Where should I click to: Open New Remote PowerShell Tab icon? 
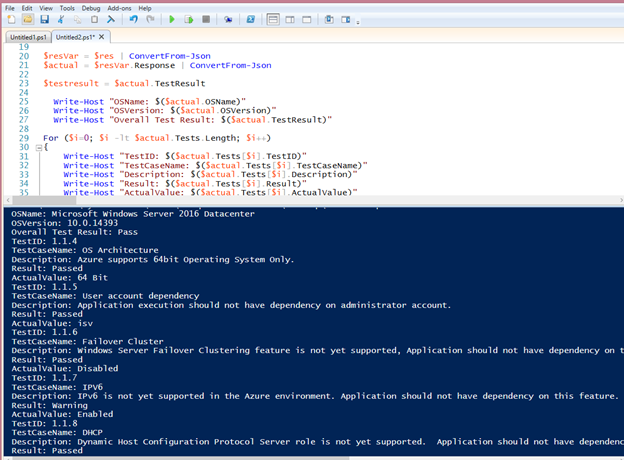point(228,19)
